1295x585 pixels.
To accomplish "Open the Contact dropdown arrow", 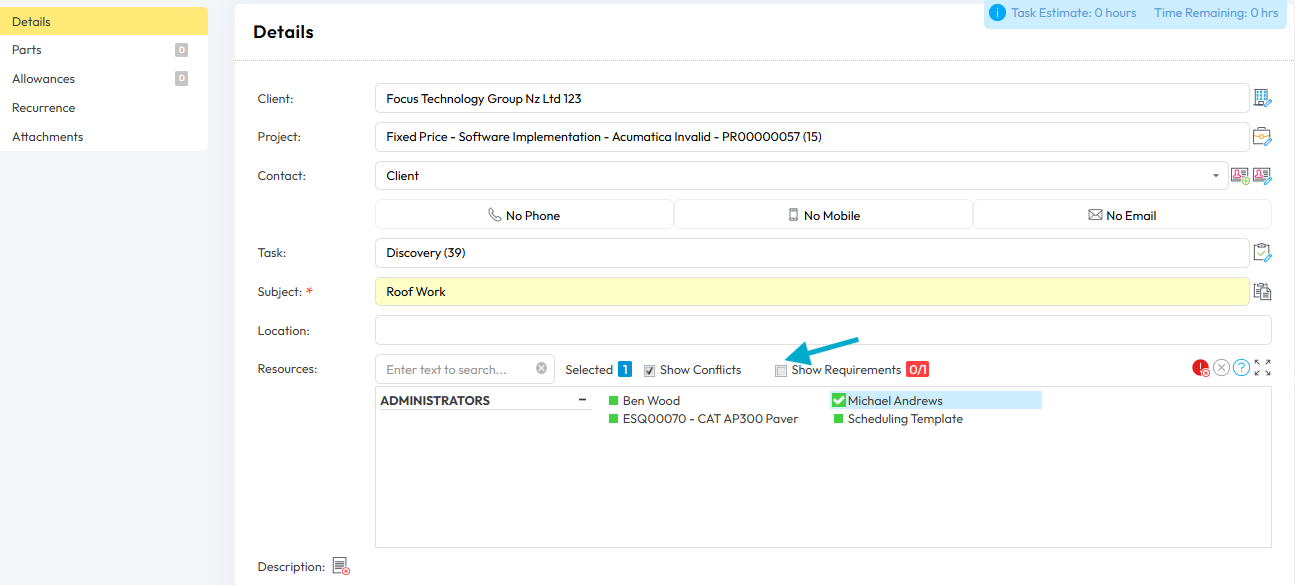I will pyautogui.click(x=1216, y=176).
